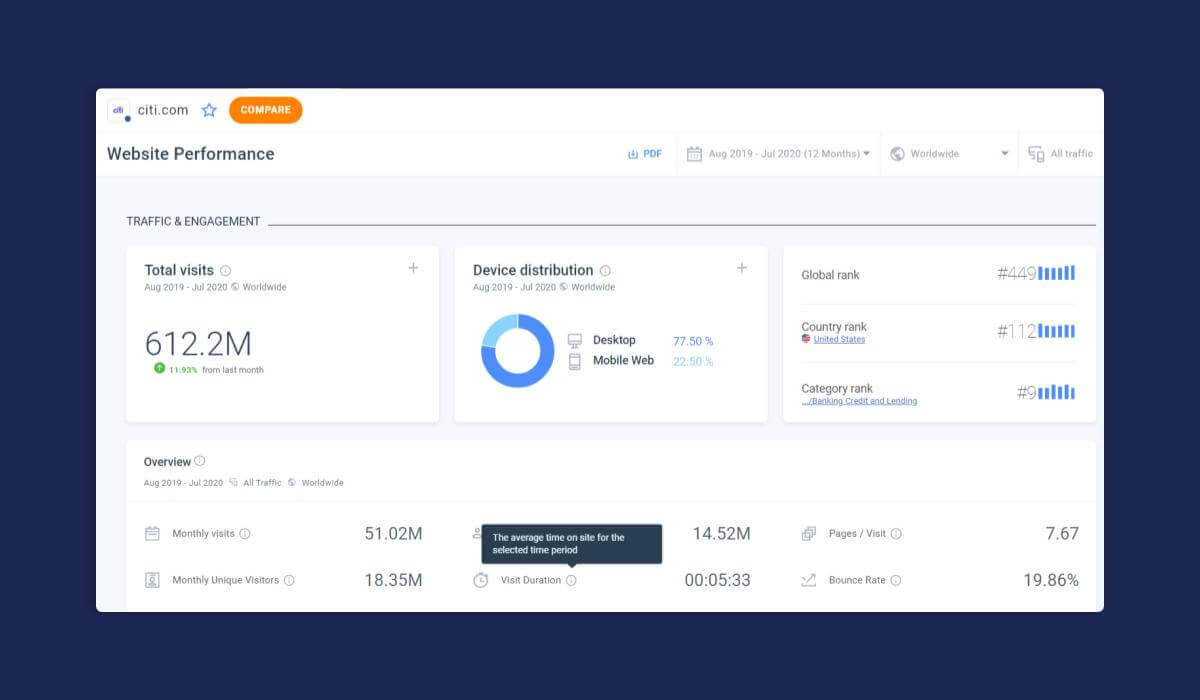Click the plus icon on Device distribution card
Screen dimensions: 1200x700
pyautogui.click(x=742, y=268)
